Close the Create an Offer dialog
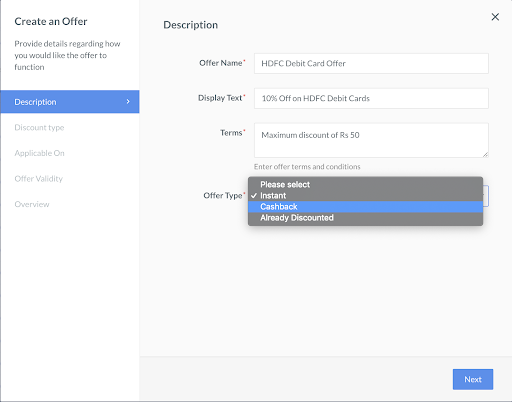Screen dimensions: 512x402 point(495,17)
